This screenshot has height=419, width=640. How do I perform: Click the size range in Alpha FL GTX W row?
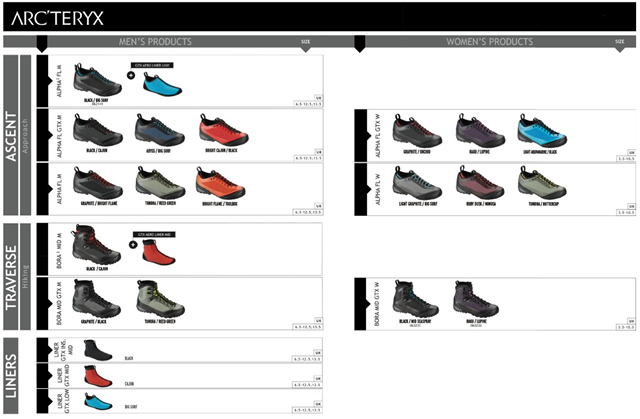click(x=626, y=159)
